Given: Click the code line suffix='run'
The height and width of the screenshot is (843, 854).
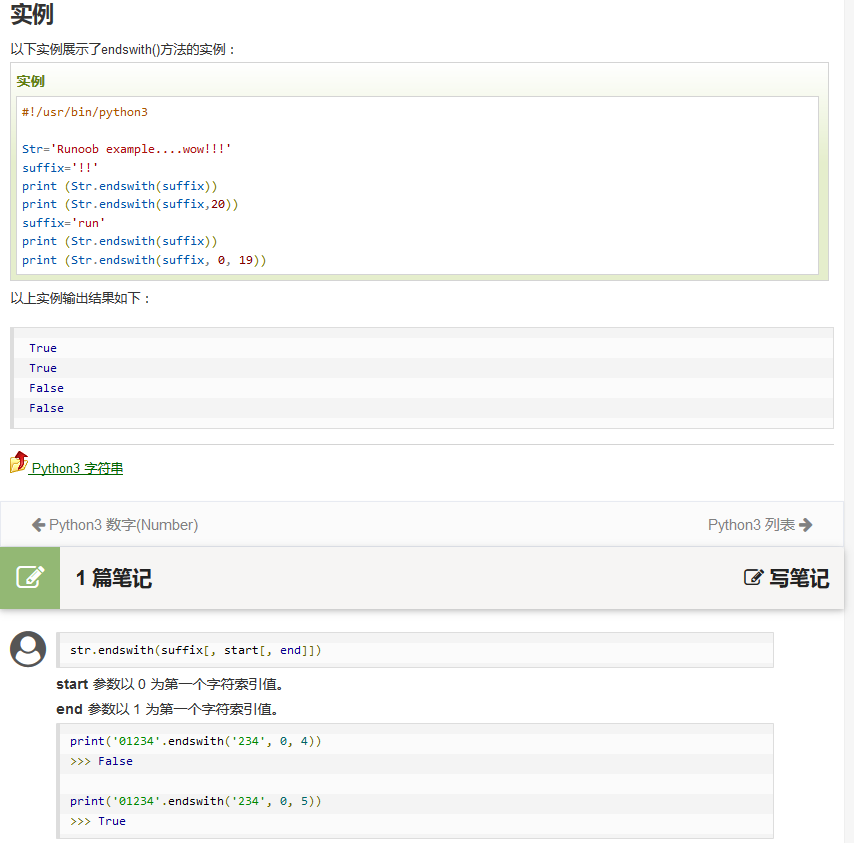Looking at the screenshot, I should 63,223.
